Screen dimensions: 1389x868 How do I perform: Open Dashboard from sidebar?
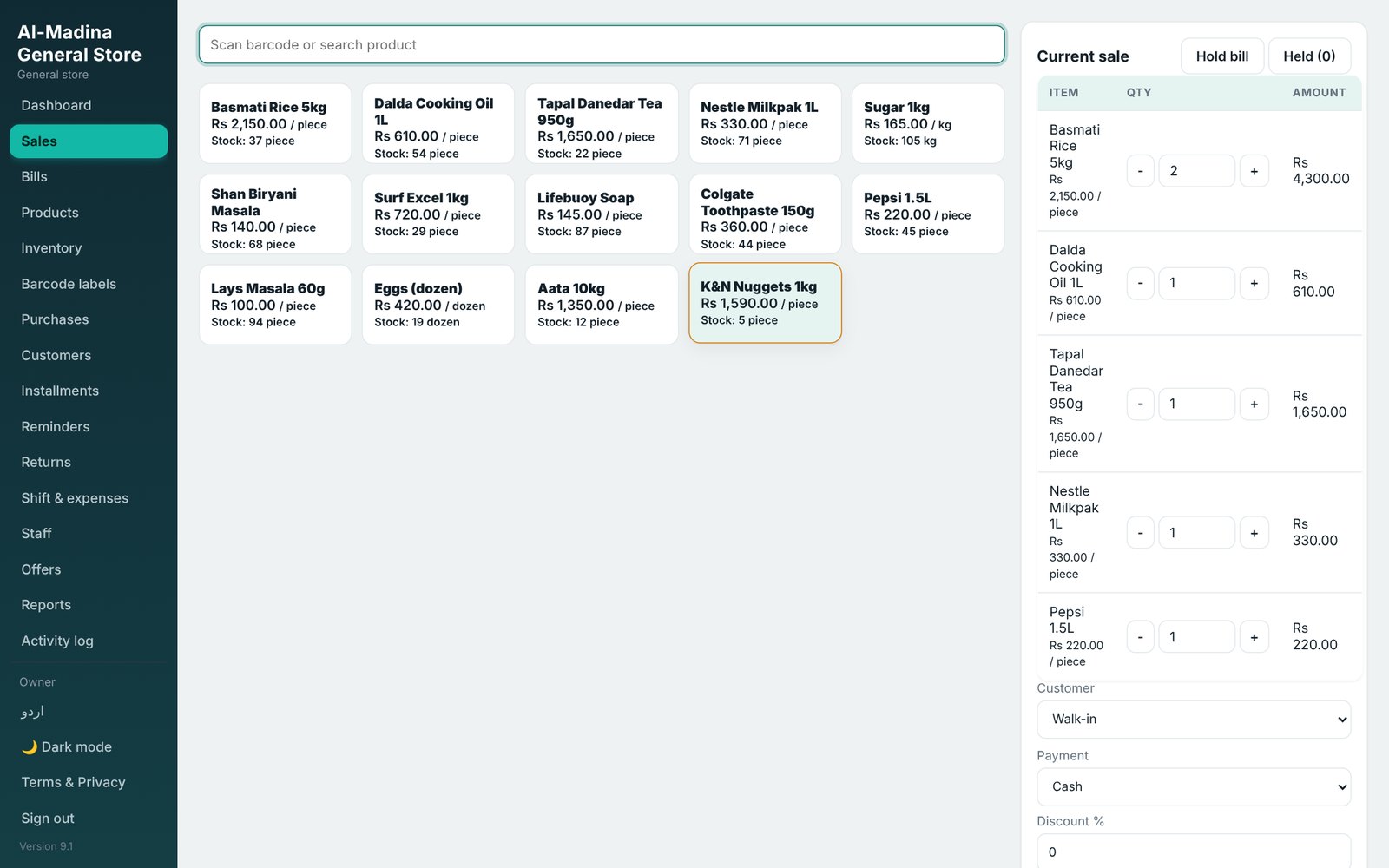pyautogui.click(x=89, y=105)
